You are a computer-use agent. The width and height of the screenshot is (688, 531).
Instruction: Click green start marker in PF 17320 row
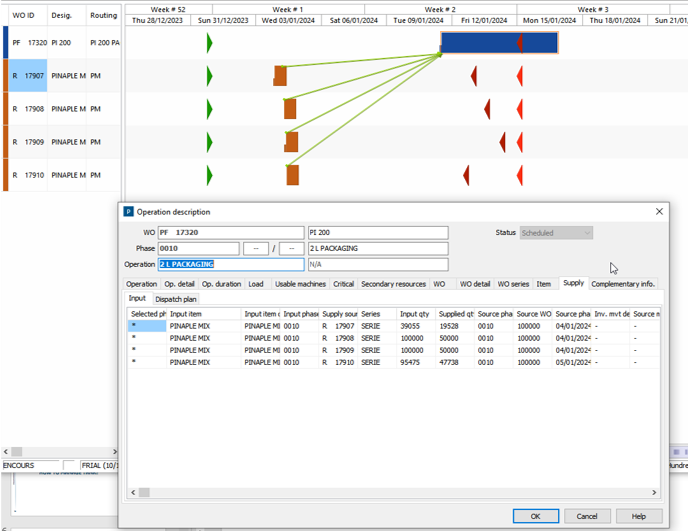209,43
